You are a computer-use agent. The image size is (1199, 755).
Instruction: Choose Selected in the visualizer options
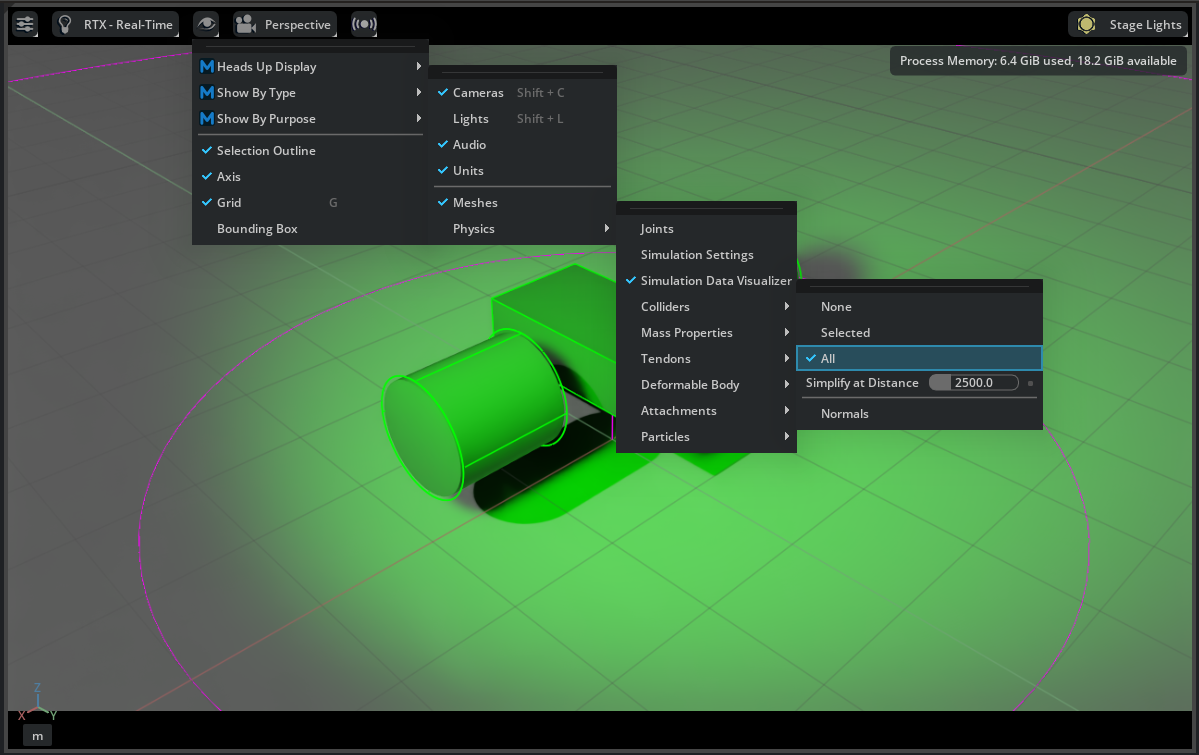845,332
